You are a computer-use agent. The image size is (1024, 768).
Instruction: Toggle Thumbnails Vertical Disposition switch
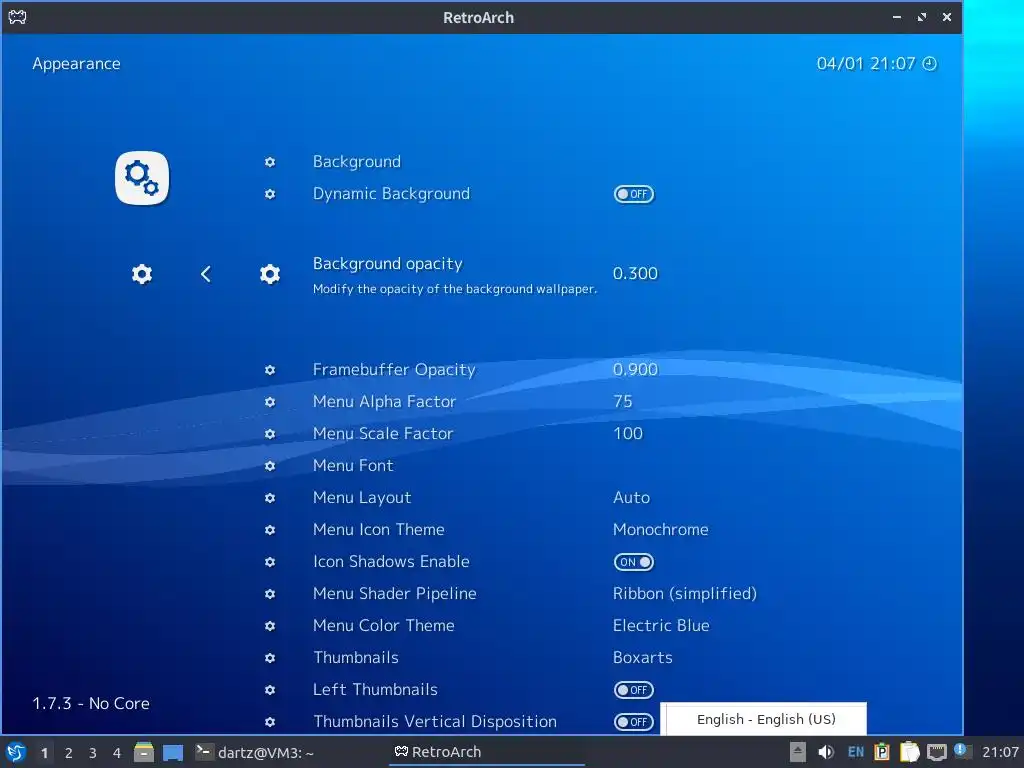pyautogui.click(x=633, y=722)
